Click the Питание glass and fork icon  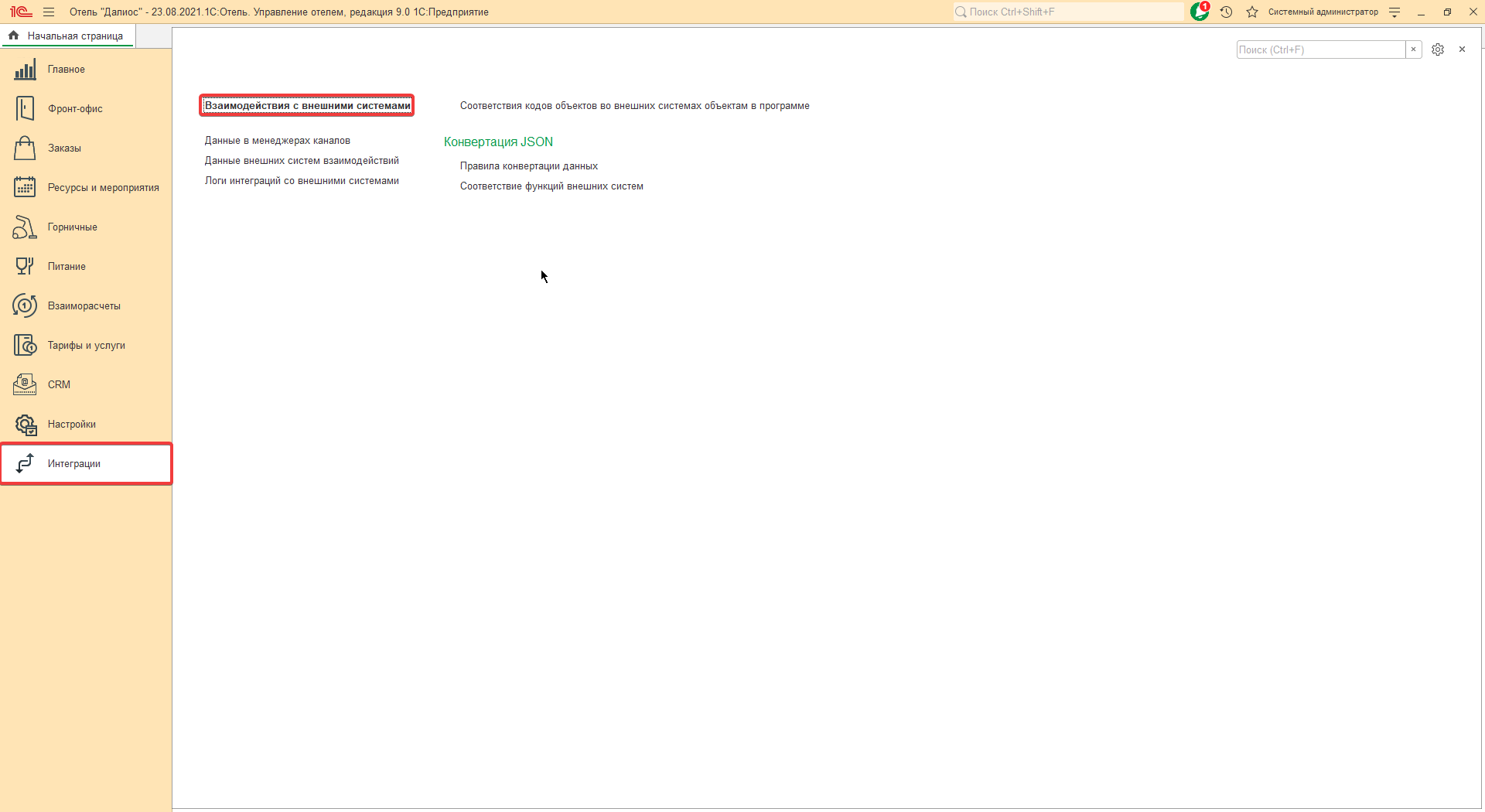[25, 267]
